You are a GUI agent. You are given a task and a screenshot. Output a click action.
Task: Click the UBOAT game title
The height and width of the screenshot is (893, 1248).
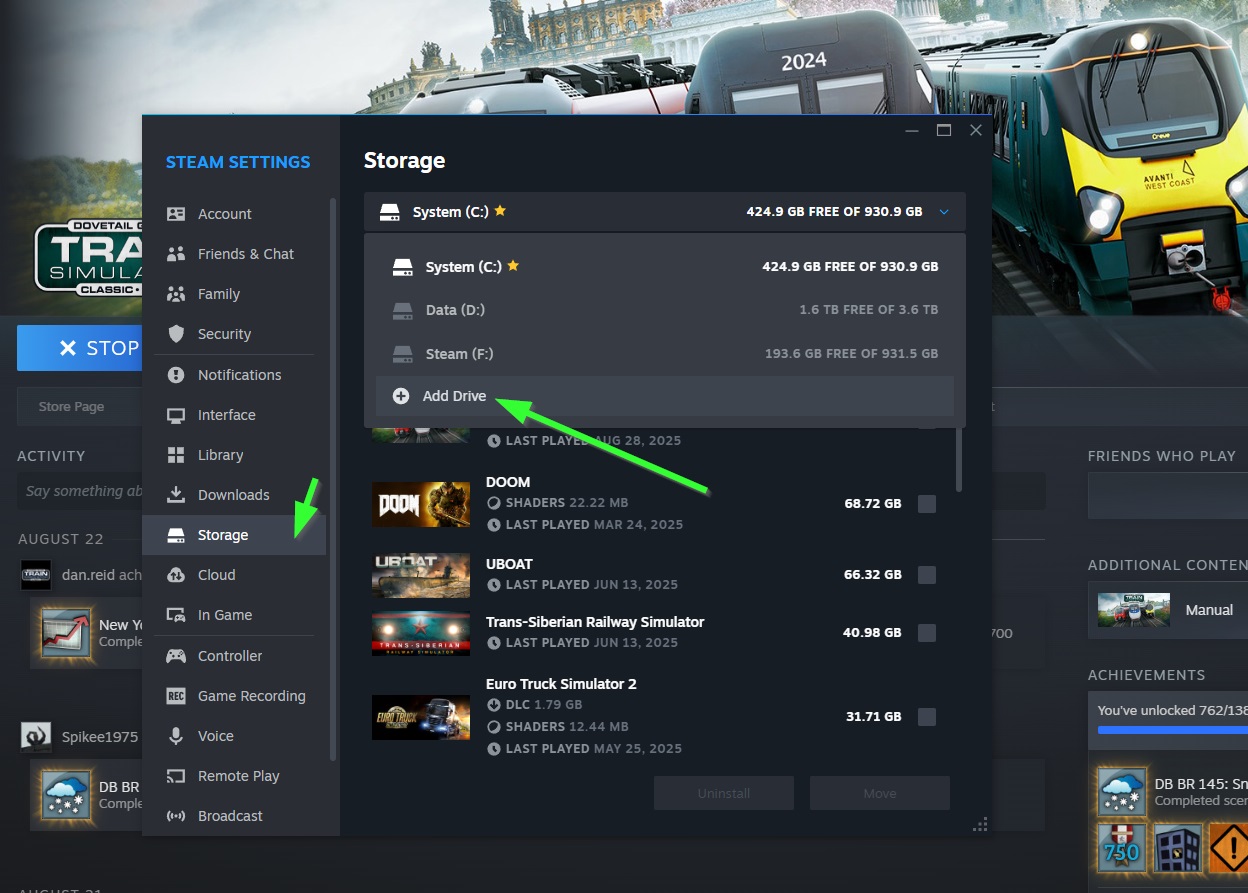[509, 564]
